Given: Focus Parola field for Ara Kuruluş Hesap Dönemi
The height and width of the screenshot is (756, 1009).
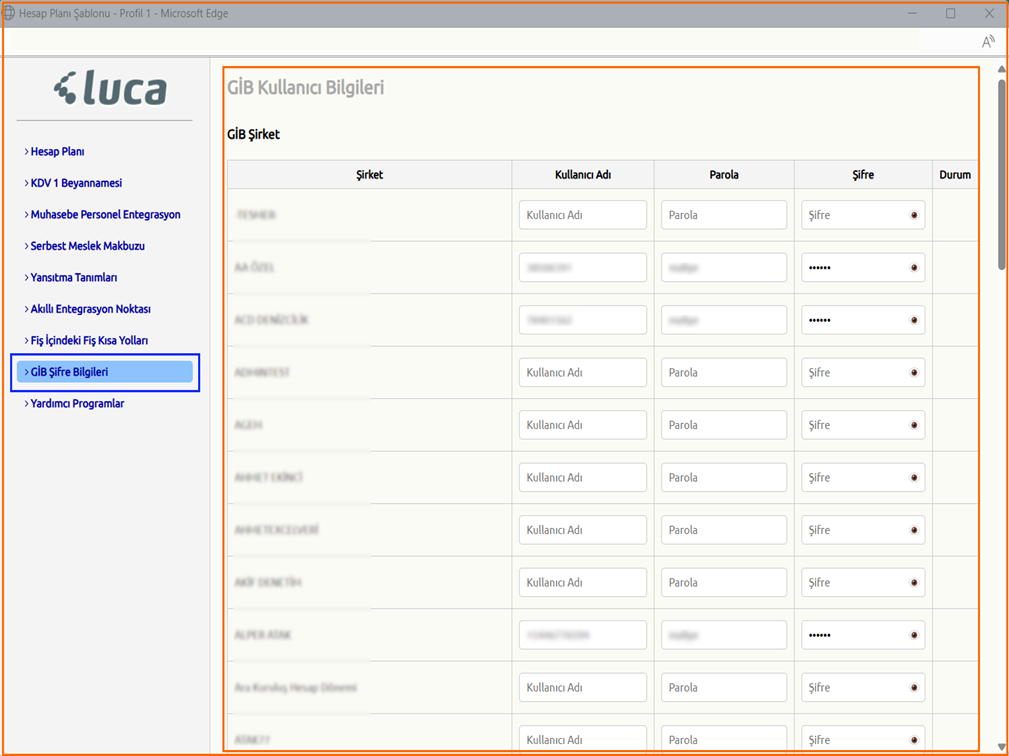Looking at the screenshot, I should pos(724,688).
